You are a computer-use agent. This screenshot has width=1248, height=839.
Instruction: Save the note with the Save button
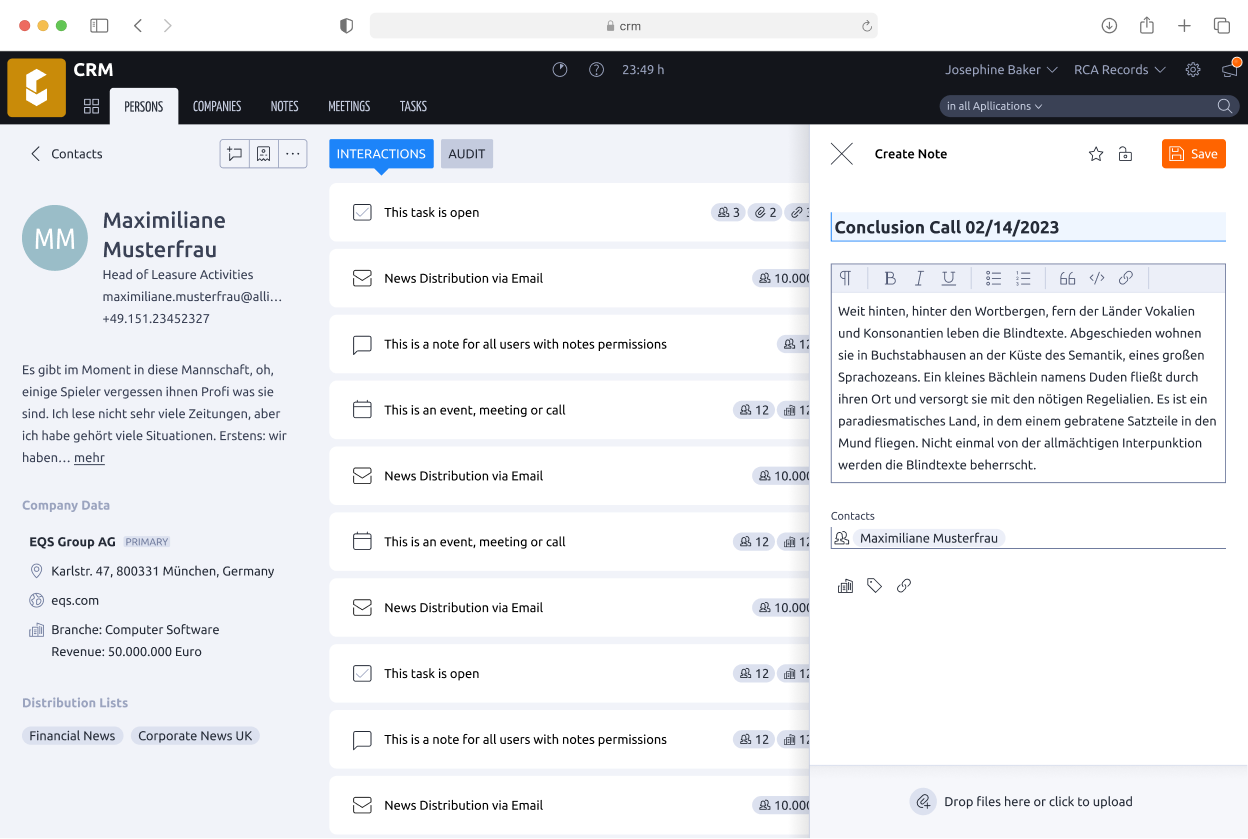point(1193,153)
